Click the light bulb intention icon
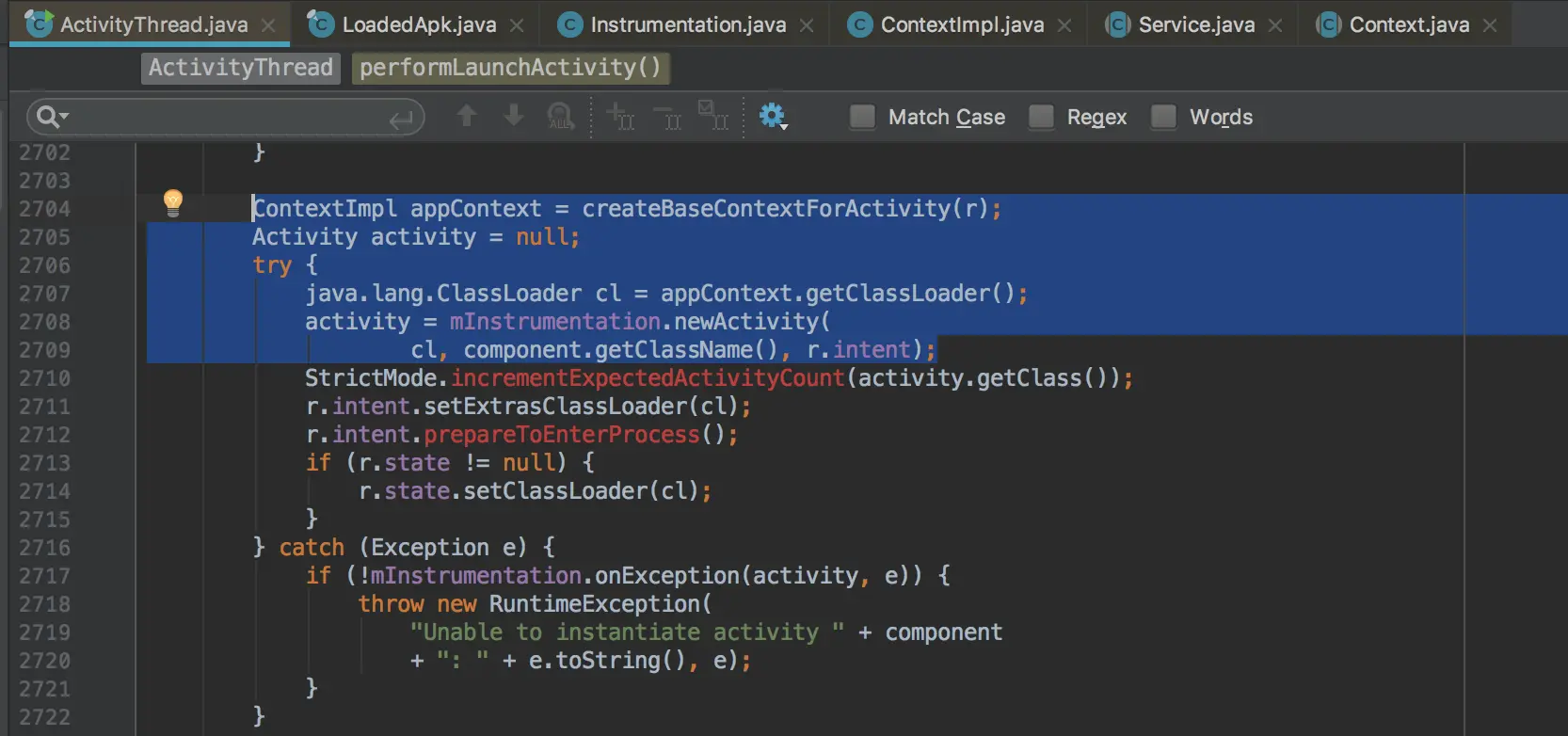 pos(173,202)
